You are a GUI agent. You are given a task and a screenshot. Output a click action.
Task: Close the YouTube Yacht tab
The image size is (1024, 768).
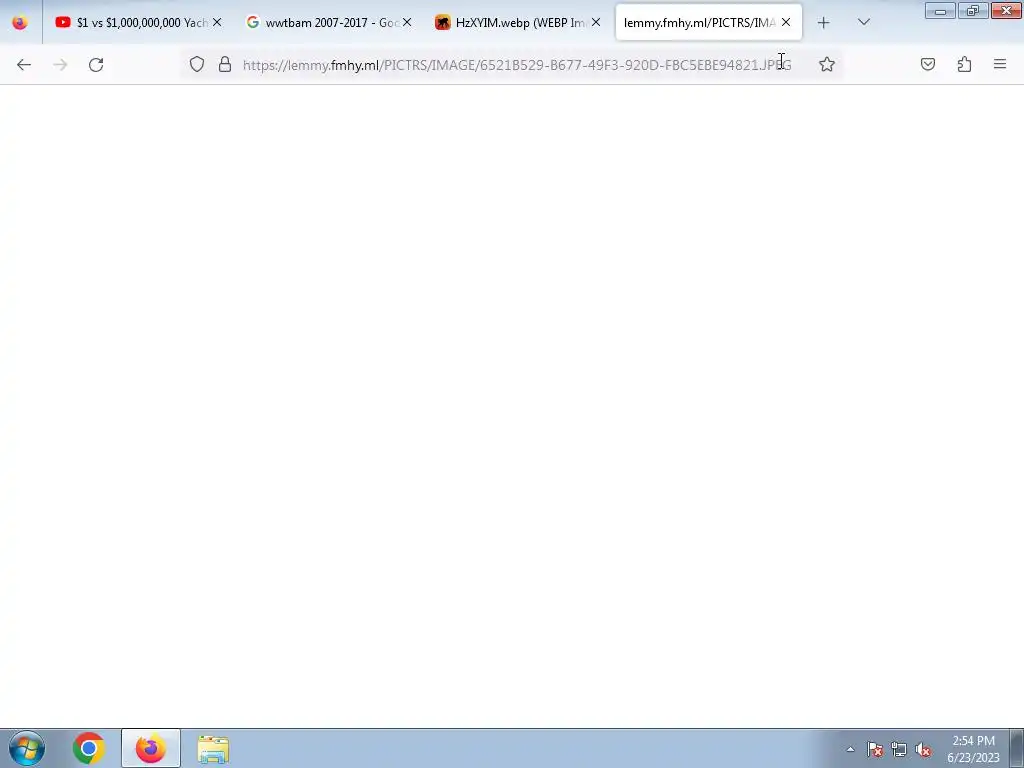coord(217,22)
